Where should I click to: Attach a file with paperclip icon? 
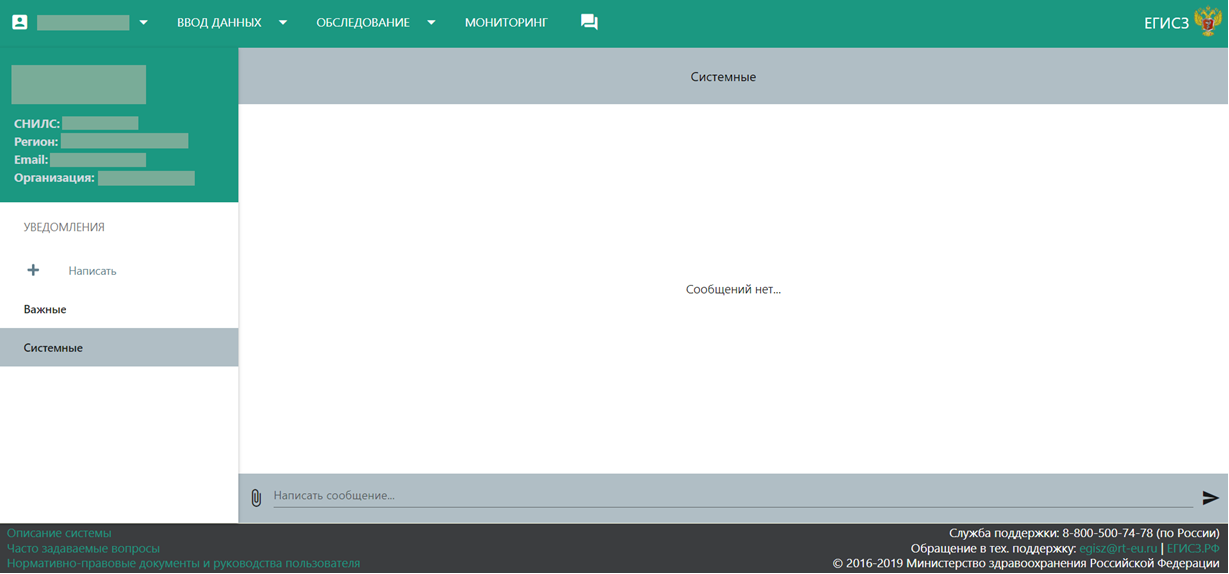[256, 497]
